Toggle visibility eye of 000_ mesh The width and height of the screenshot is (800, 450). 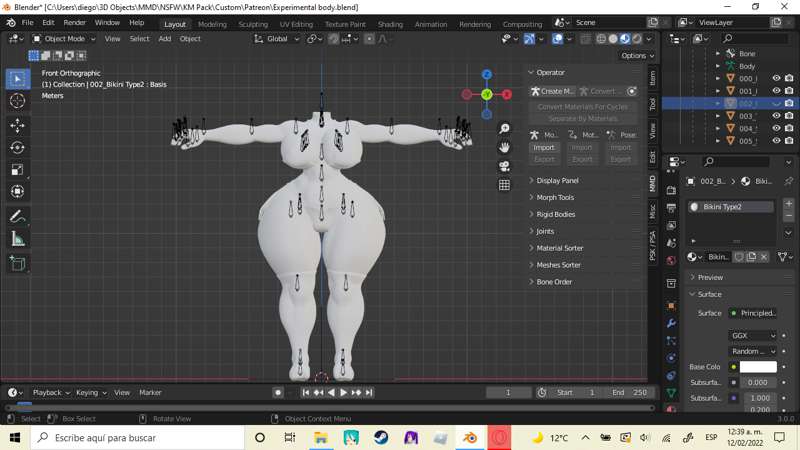point(776,78)
